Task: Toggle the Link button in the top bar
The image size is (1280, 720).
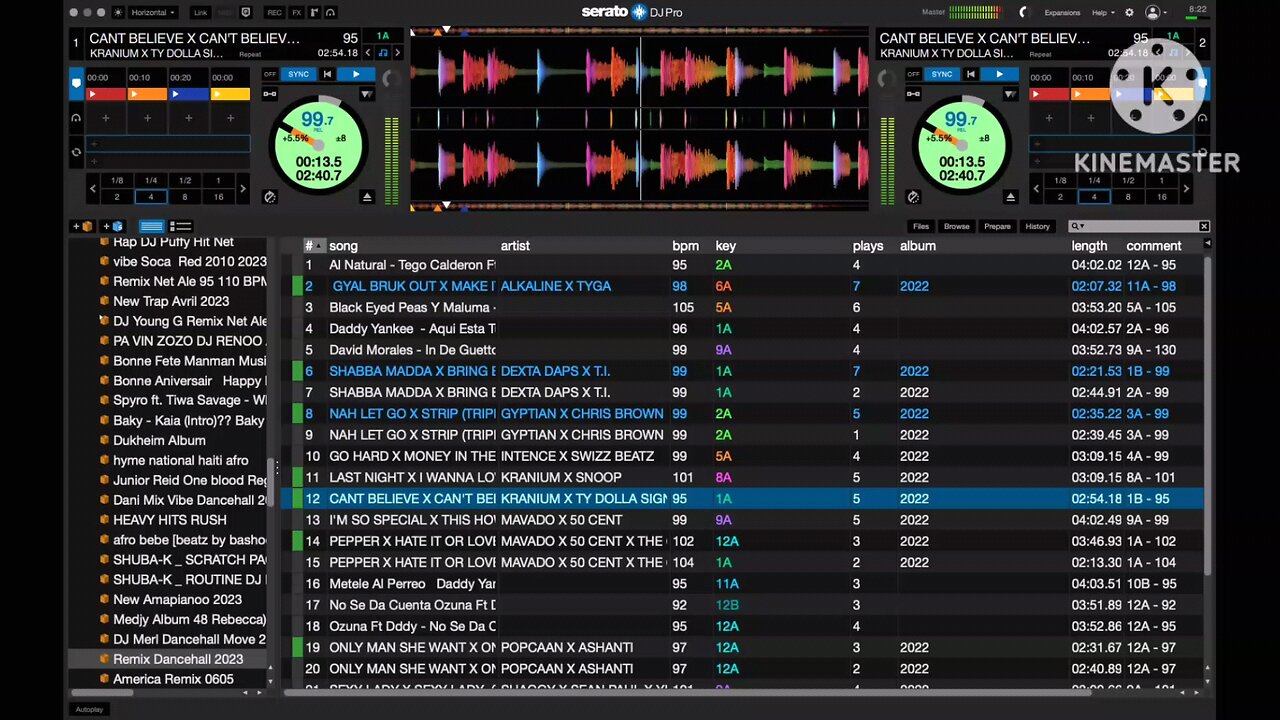Action: click(x=200, y=13)
